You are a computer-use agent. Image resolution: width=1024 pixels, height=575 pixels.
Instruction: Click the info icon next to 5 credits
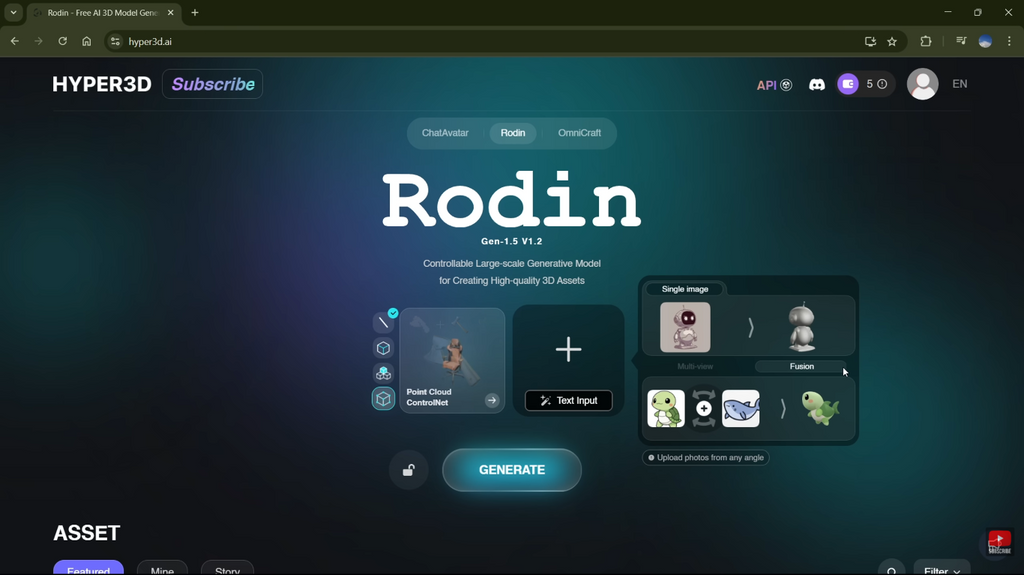(x=882, y=84)
